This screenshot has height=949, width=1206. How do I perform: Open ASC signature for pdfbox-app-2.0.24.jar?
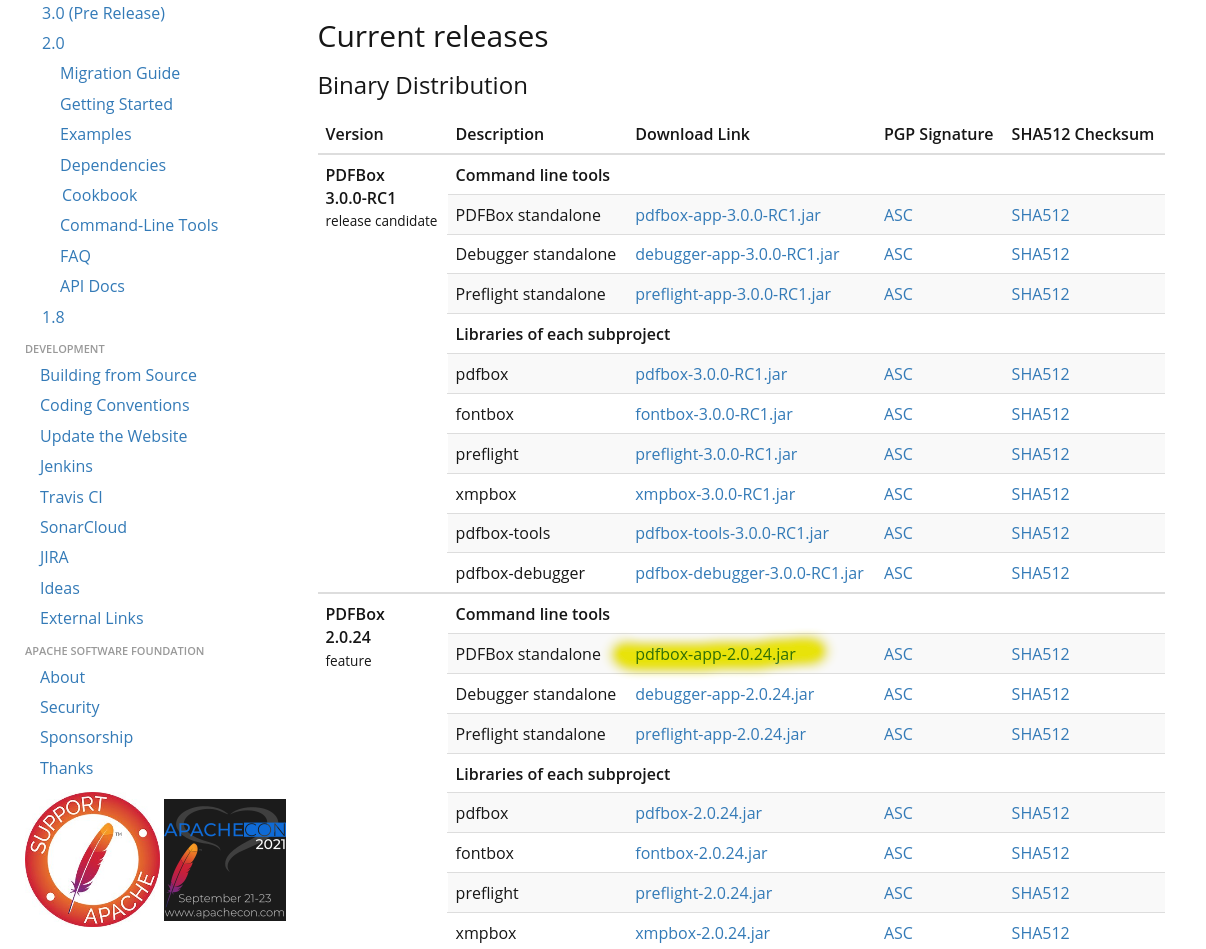click(x=898, y=654)
